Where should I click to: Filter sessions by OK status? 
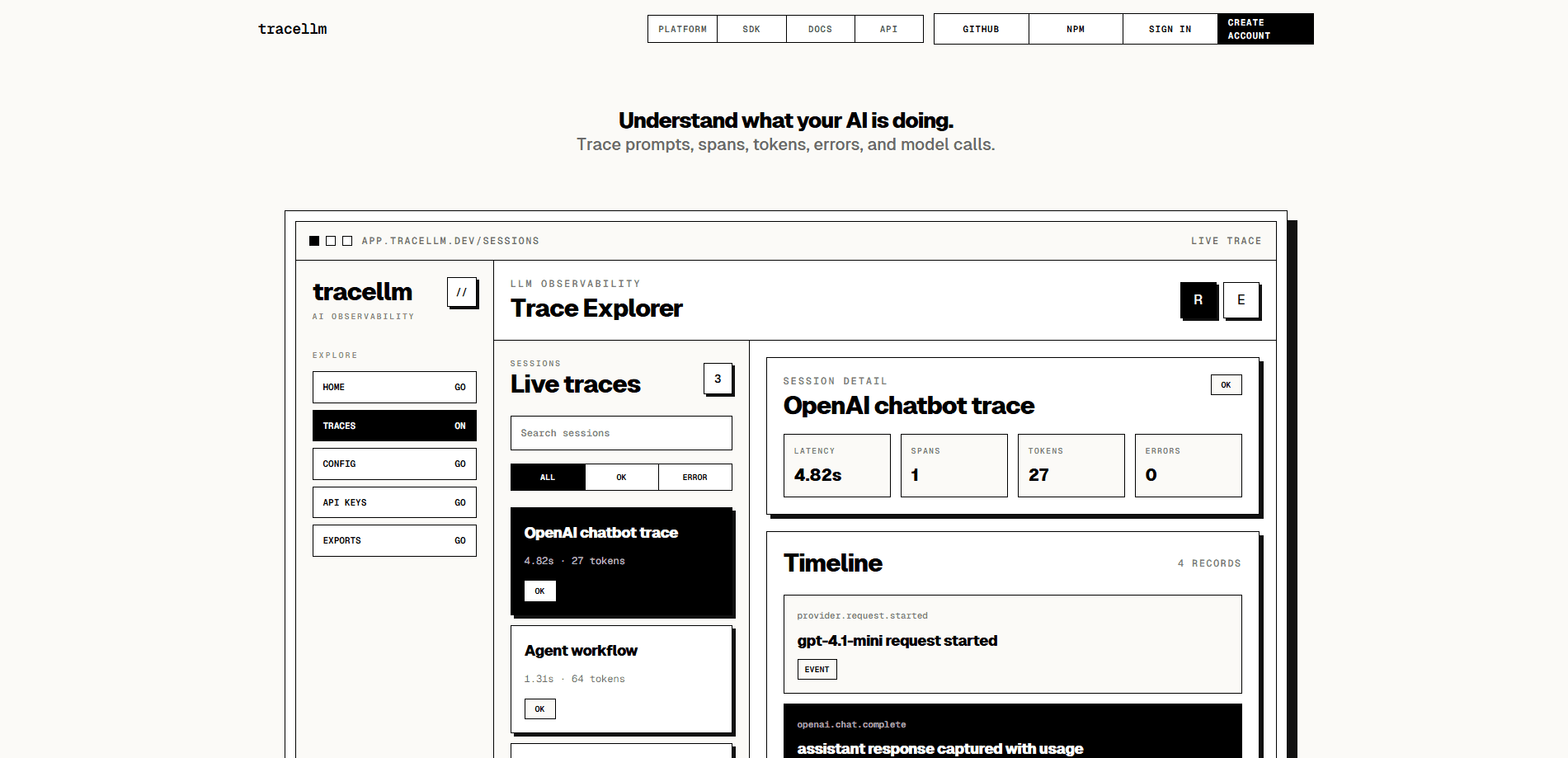(621, 478)
